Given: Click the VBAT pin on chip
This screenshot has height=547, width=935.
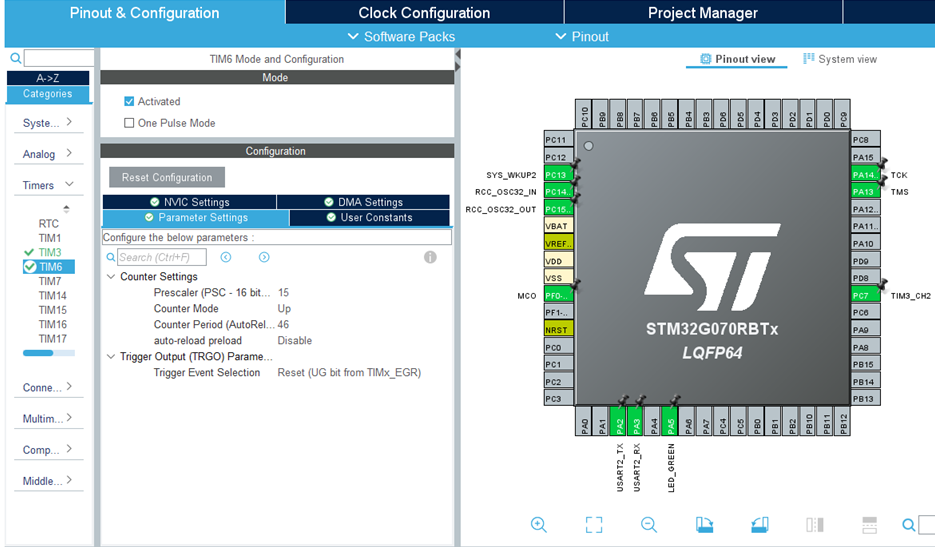Looking at the screenshot, I should click(x=559, y=226).
